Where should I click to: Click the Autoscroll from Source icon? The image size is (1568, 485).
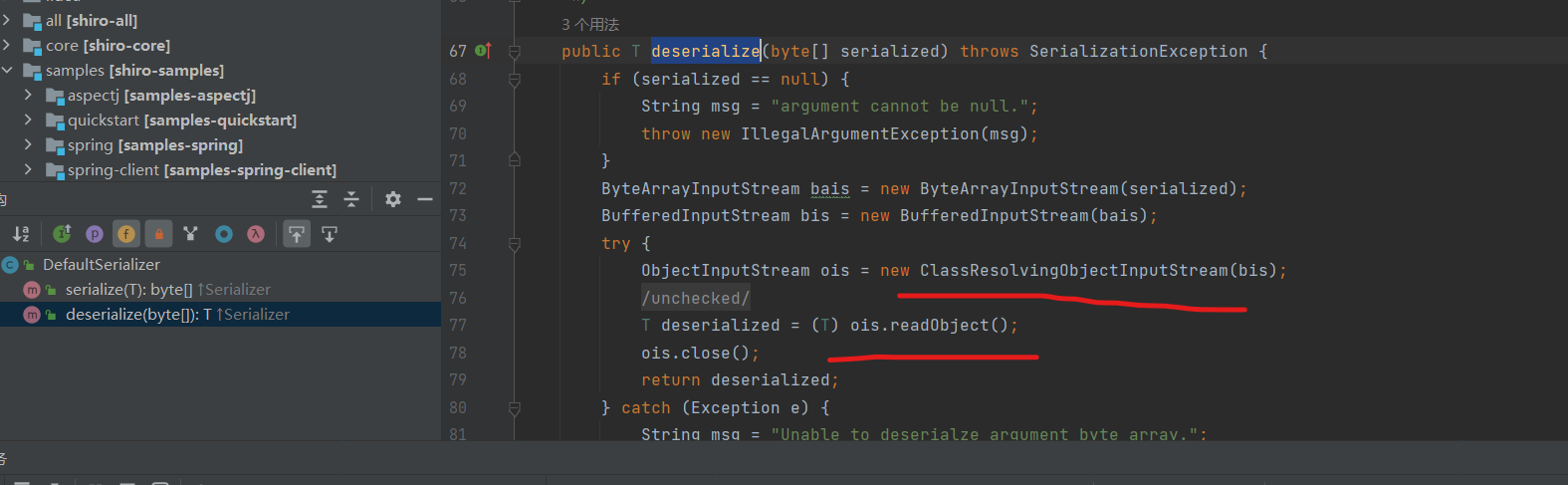tap(330, 234)
